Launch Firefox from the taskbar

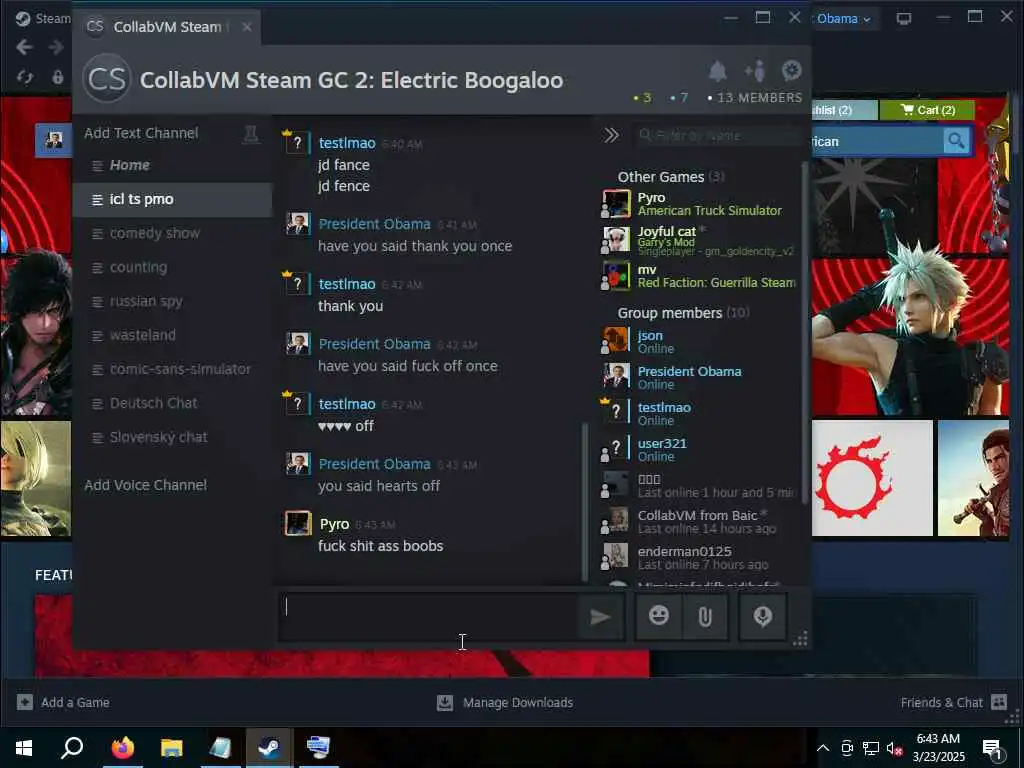122,747
